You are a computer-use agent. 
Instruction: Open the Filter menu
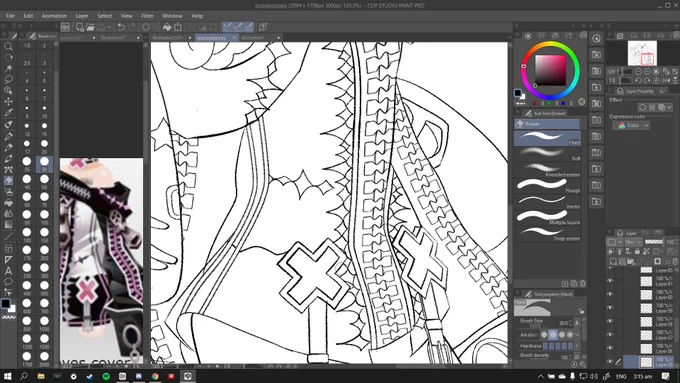click(x=147, y=16)
